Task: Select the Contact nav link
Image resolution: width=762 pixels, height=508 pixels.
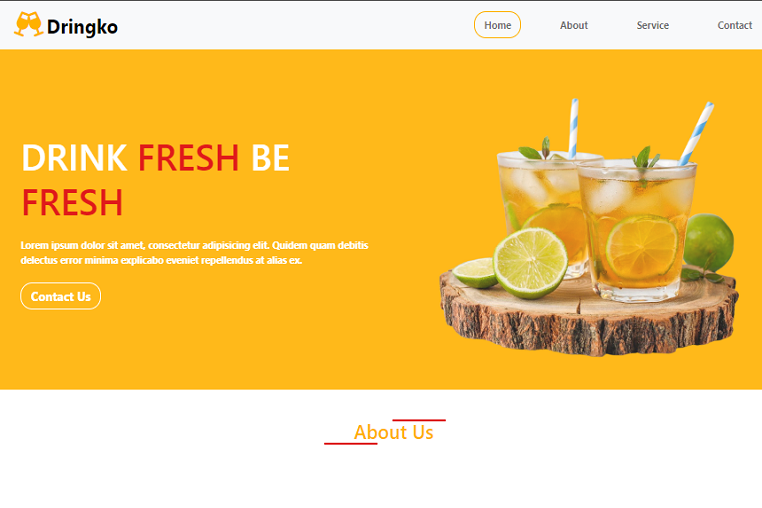Action: 734,25
